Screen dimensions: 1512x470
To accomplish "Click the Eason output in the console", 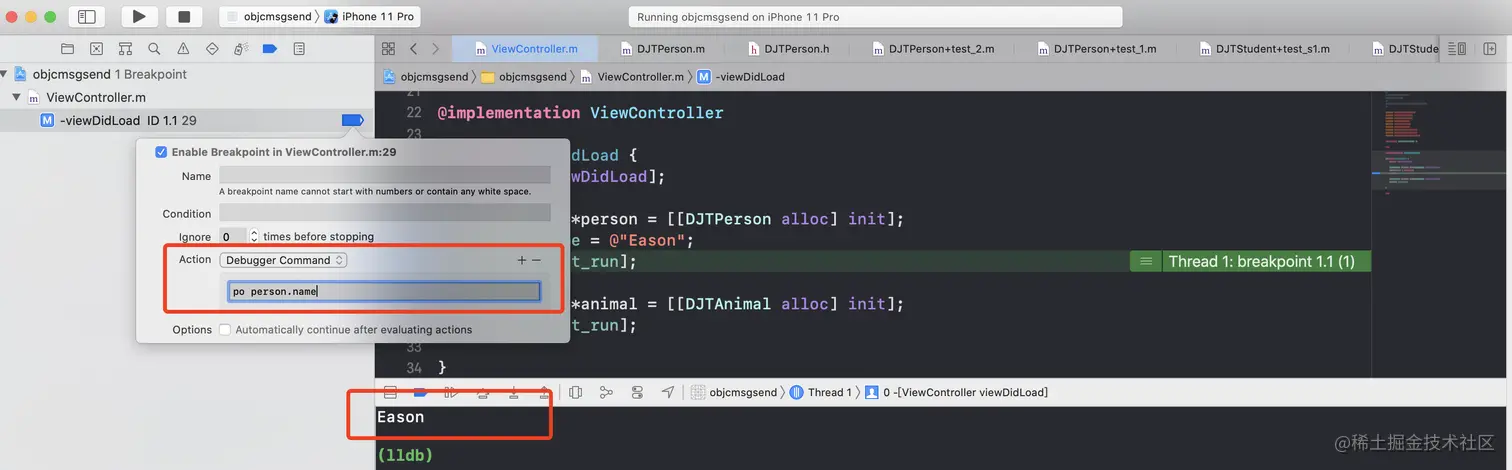I will click(401, 417).
